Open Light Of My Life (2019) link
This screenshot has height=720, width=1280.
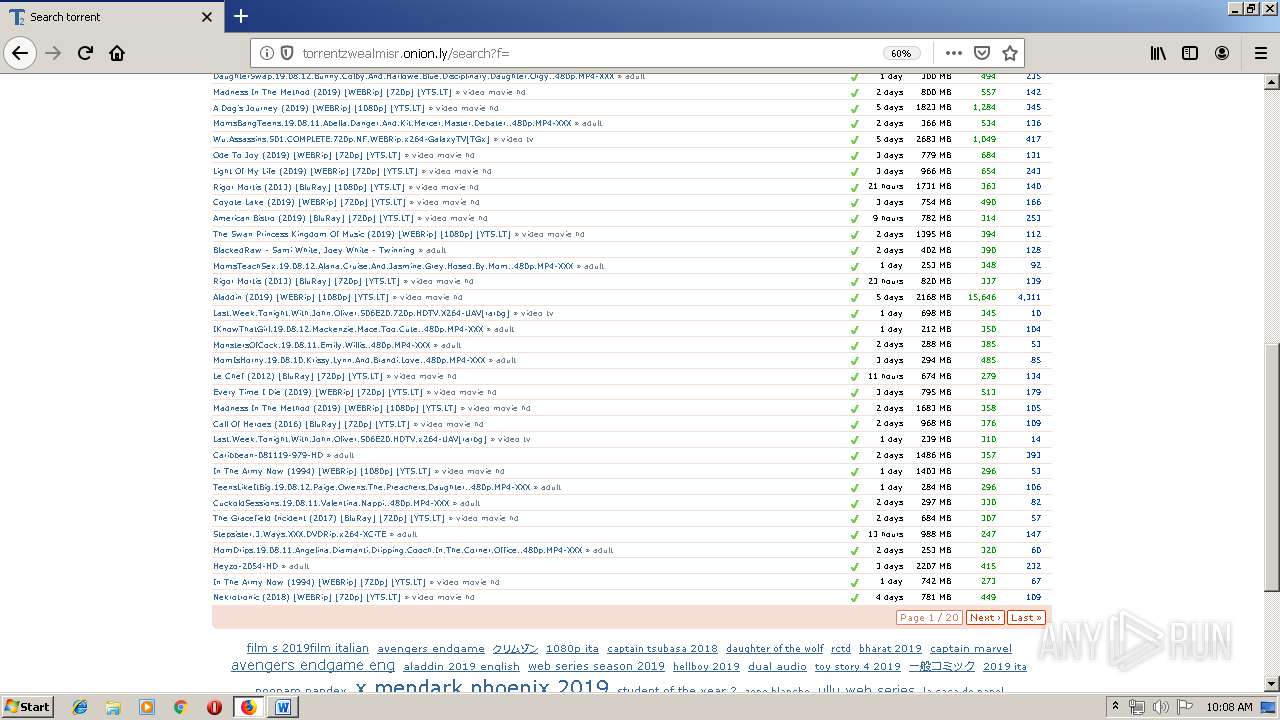coord(316,171)
